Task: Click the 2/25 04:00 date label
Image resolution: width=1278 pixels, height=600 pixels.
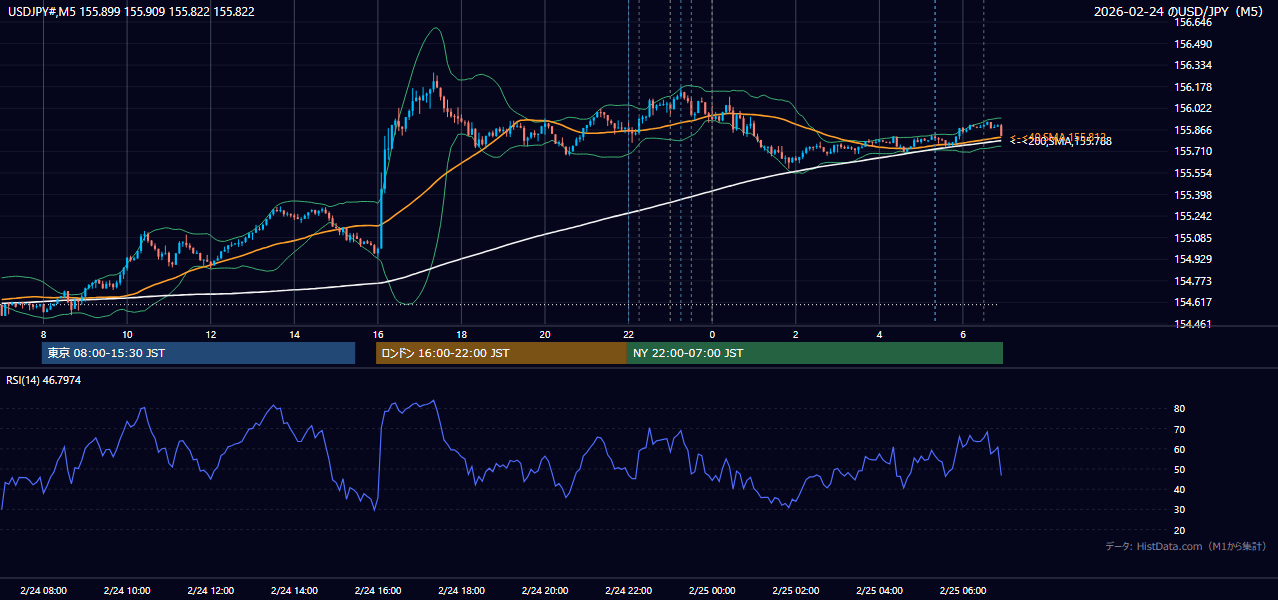Action: pyautogui.click(x=879, y=591)
